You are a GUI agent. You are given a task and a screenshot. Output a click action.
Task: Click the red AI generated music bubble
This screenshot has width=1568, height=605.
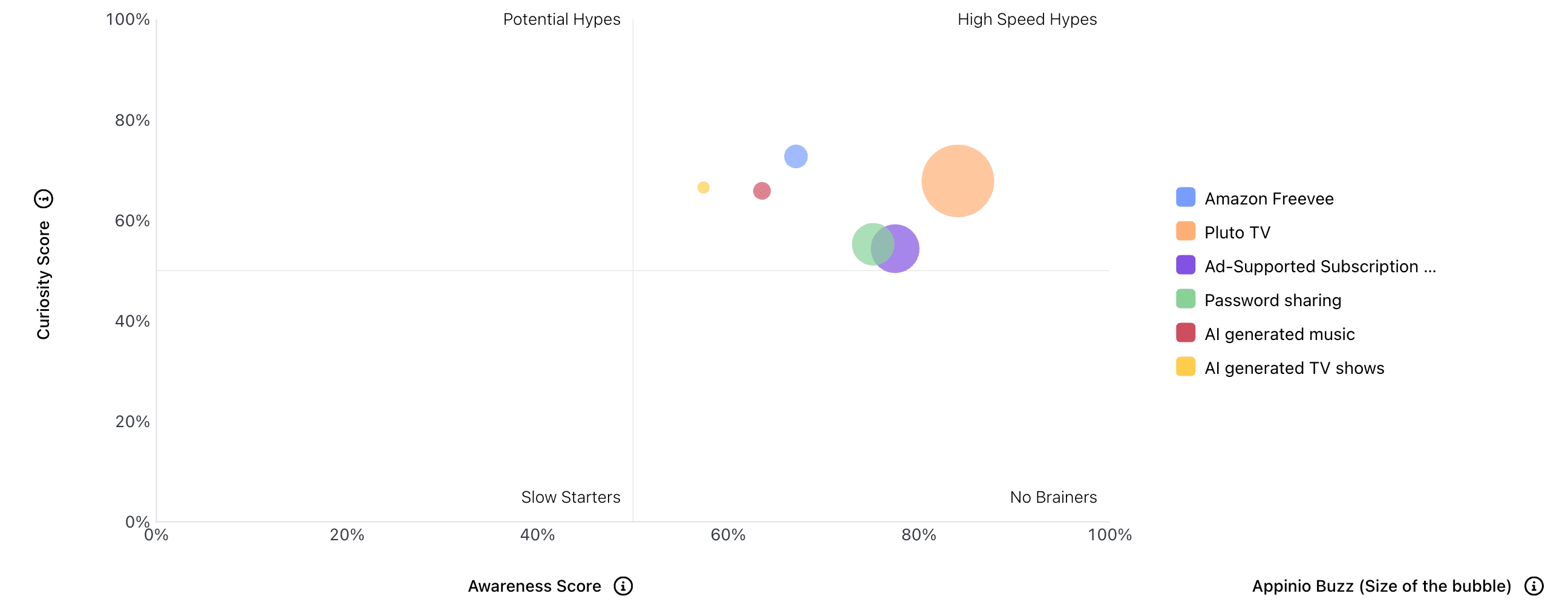762,191
